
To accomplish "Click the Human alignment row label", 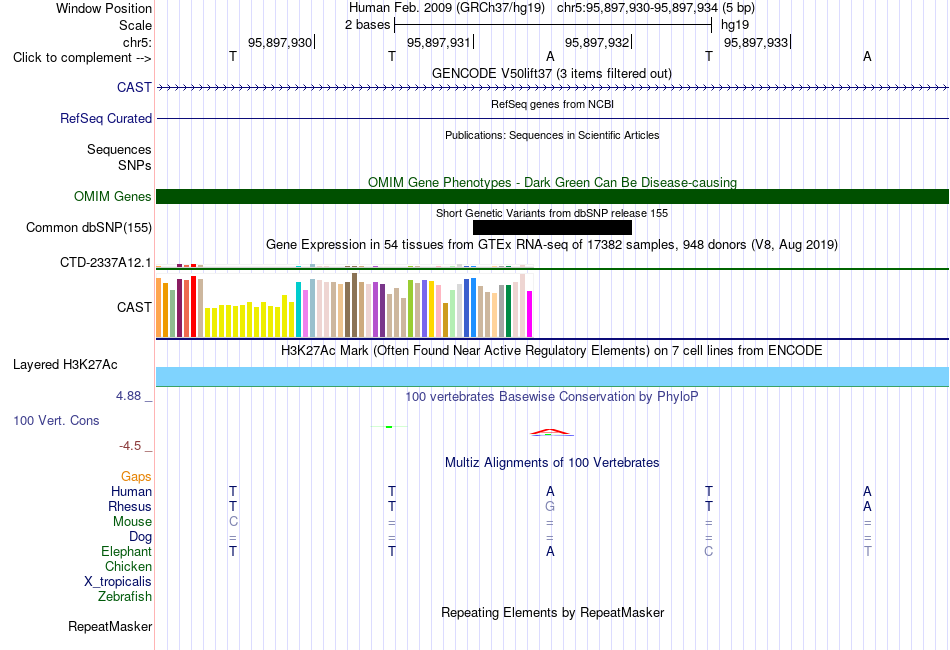I will 131,491.
